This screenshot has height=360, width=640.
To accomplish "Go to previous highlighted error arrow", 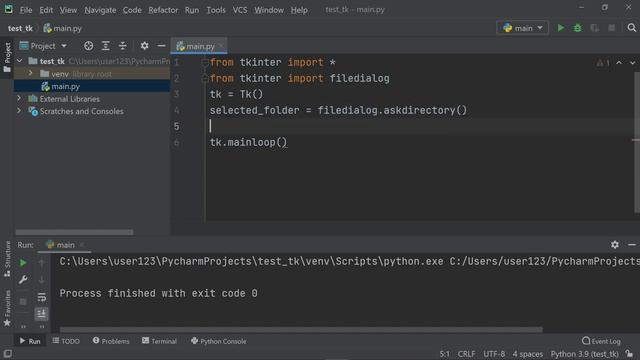I will click(619, 62).
